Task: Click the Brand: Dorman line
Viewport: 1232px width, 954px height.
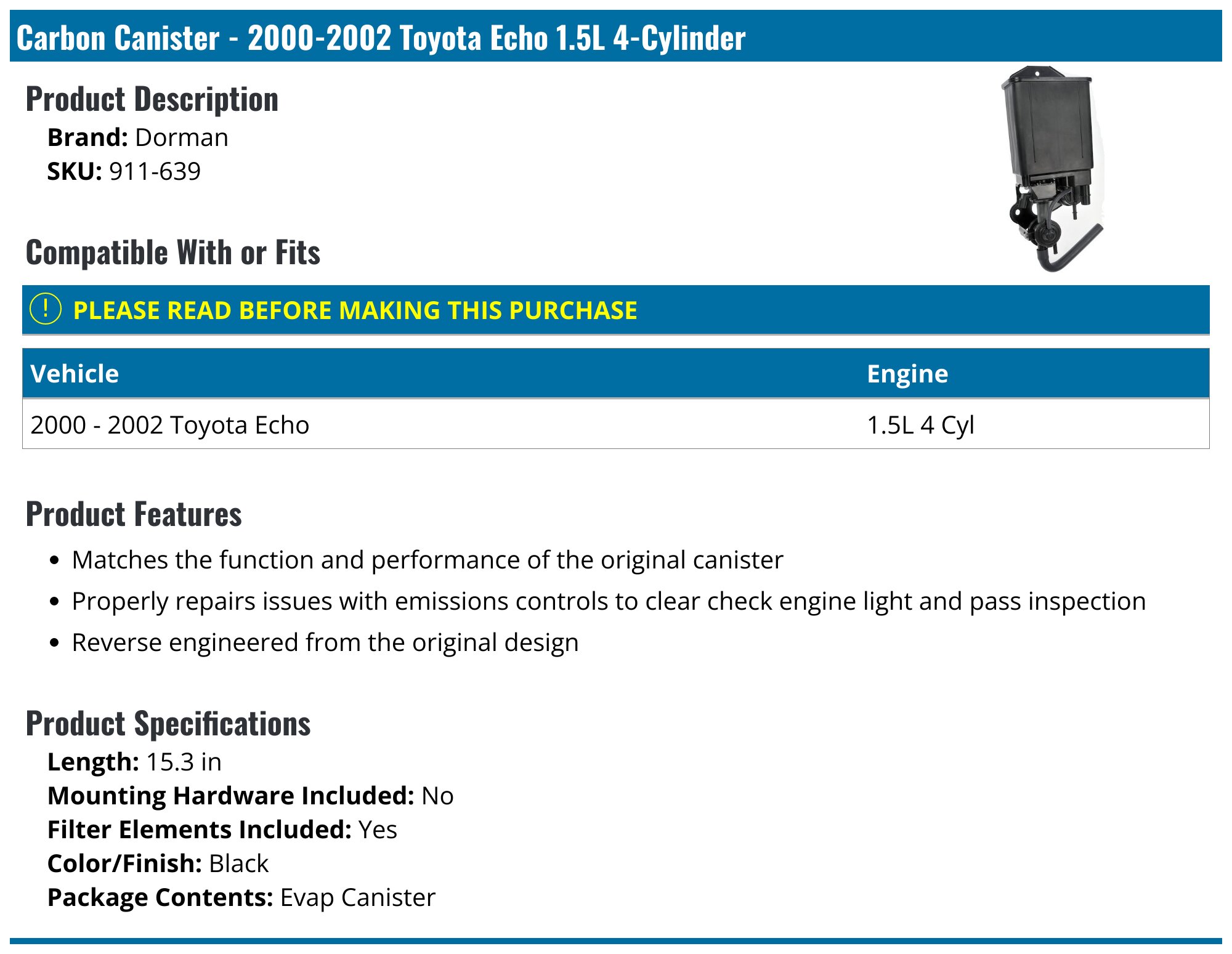Action: tap(138, 137)
